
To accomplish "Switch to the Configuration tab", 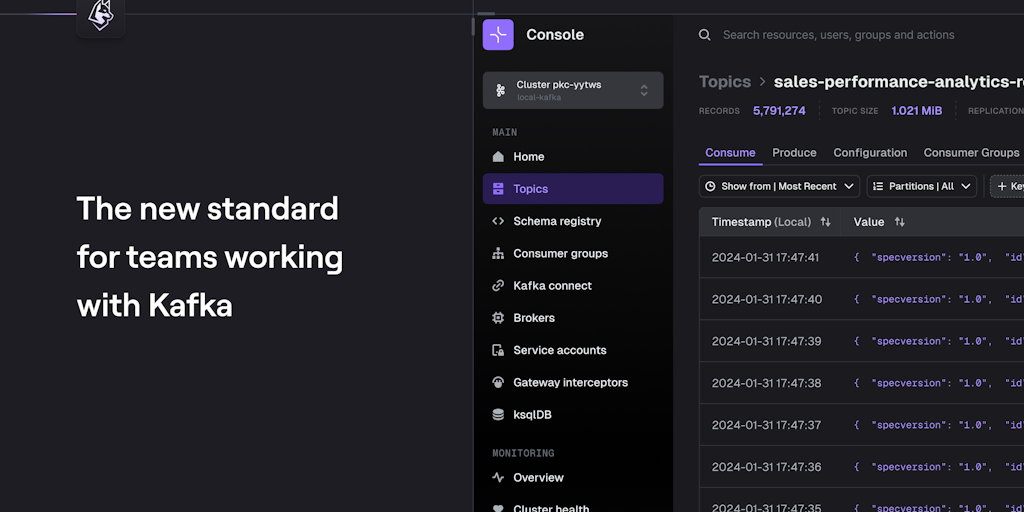I will tap(870, 153).
